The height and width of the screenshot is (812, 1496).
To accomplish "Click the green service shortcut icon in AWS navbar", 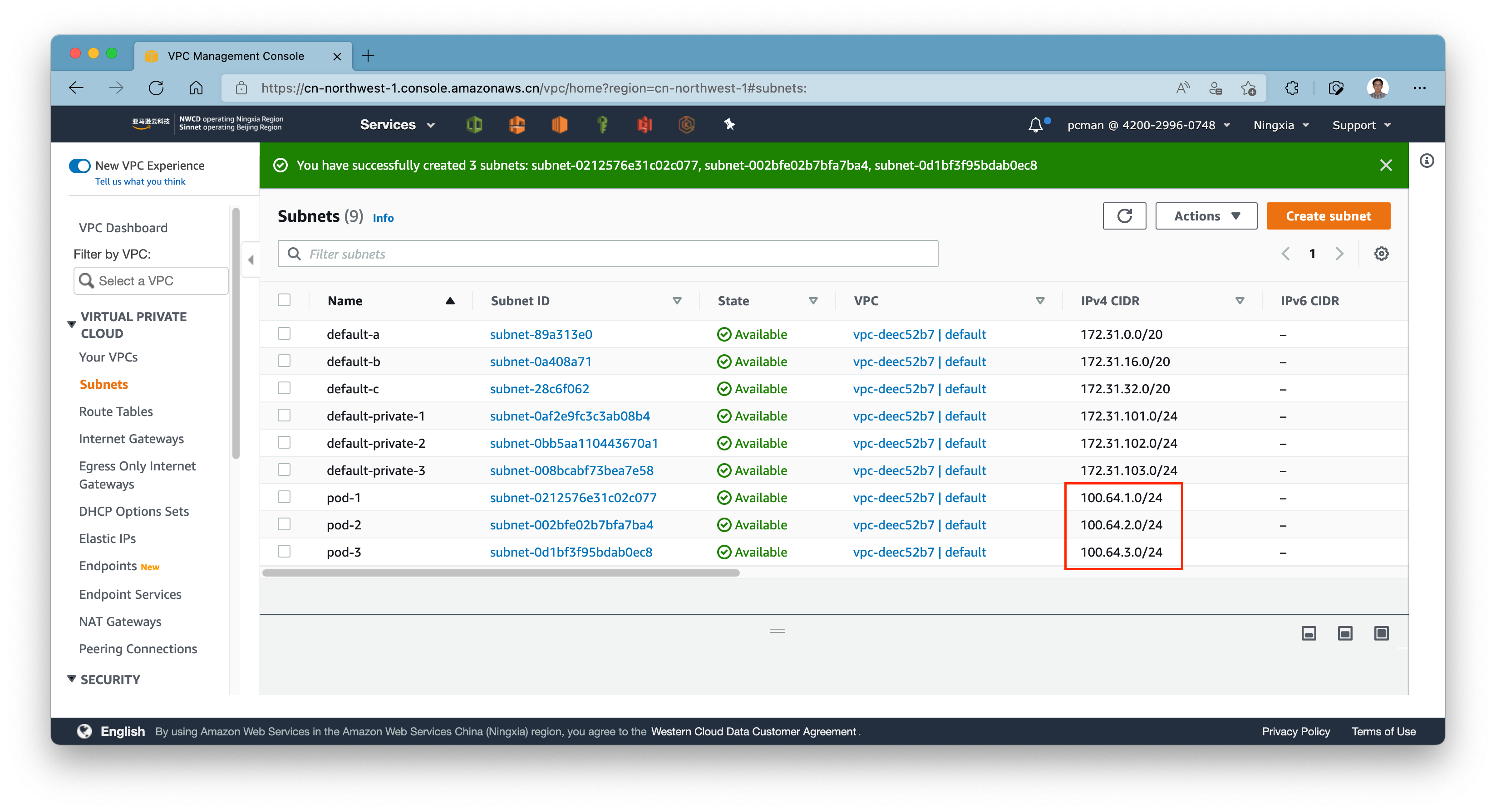I will tap(474, 124).
